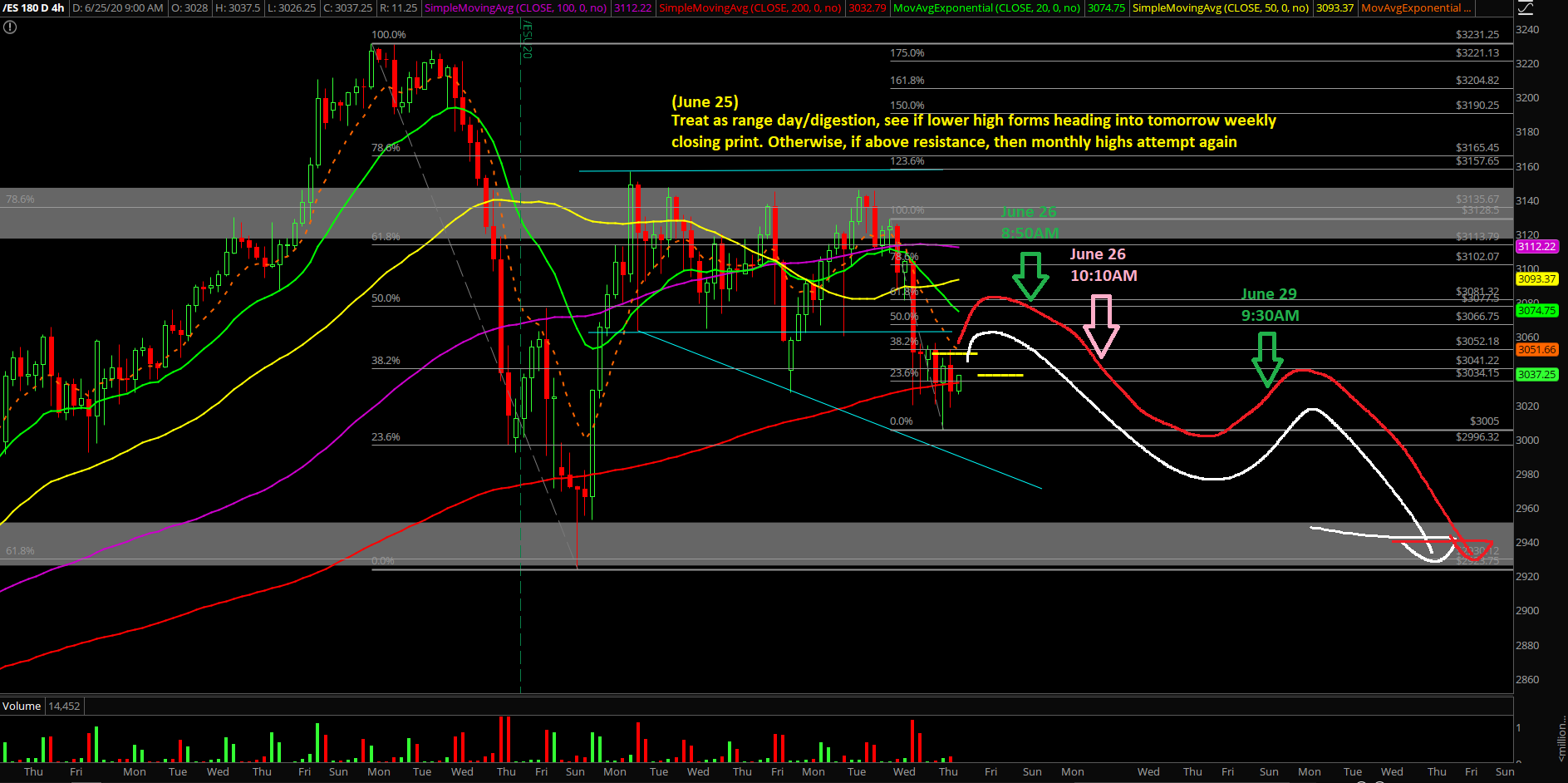Click the yellow 3093.37 price axis bubble

1536,278
